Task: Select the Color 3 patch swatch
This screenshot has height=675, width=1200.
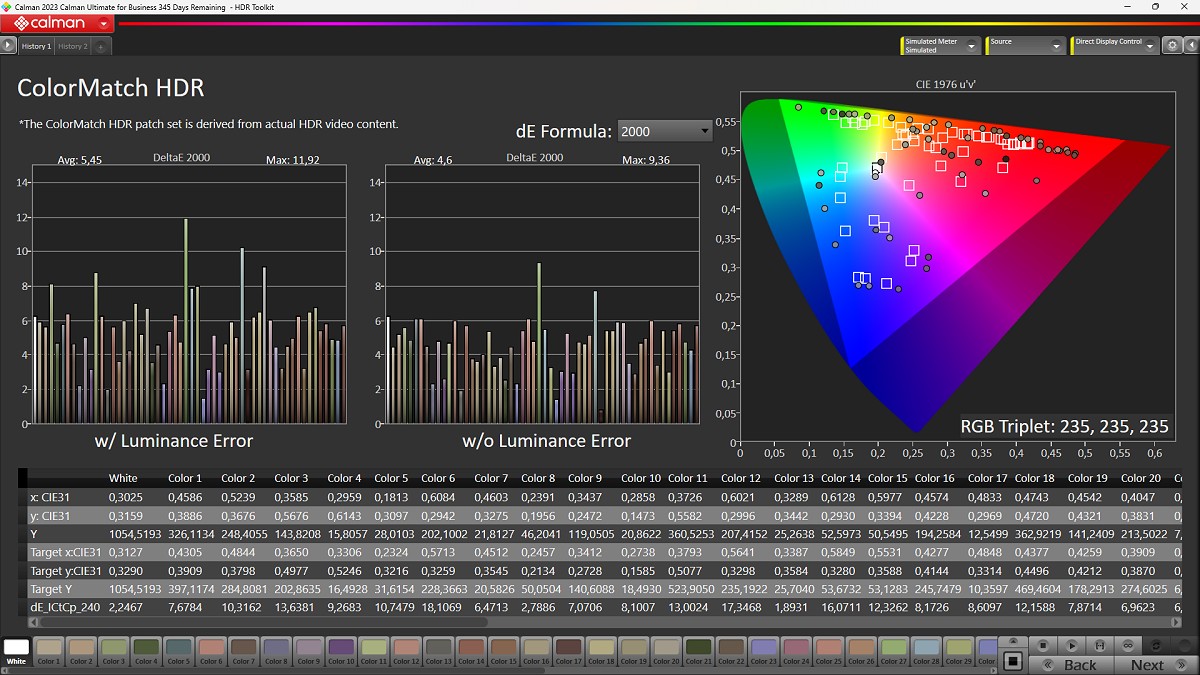Action: 114,650
